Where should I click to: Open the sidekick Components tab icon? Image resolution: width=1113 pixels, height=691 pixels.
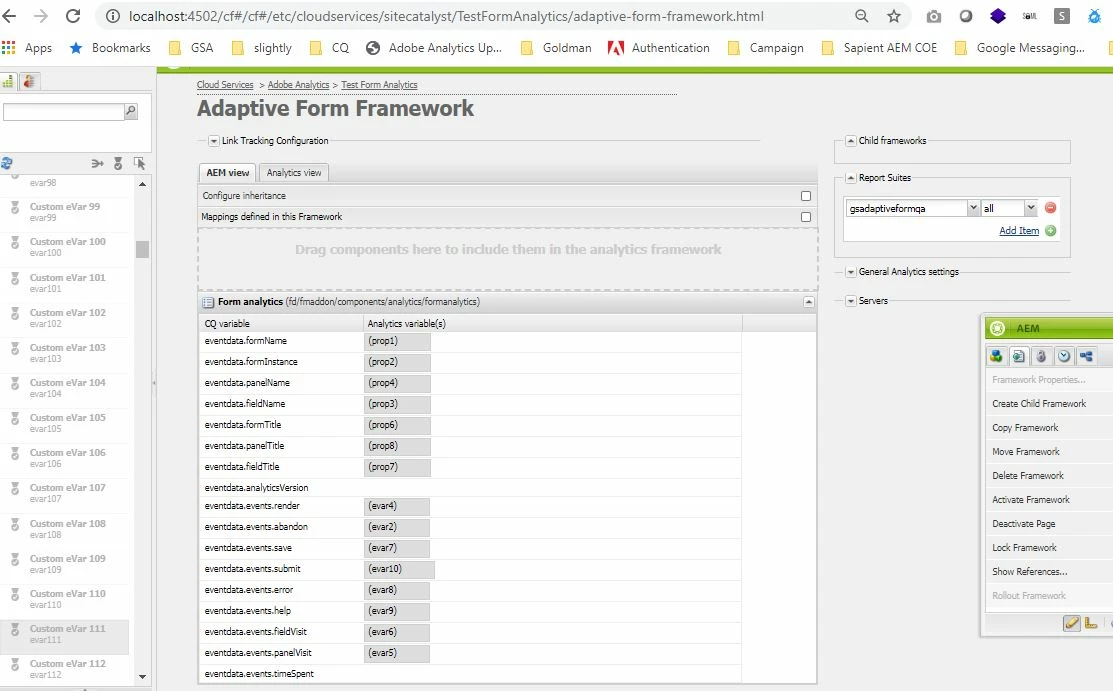point(997,357)
